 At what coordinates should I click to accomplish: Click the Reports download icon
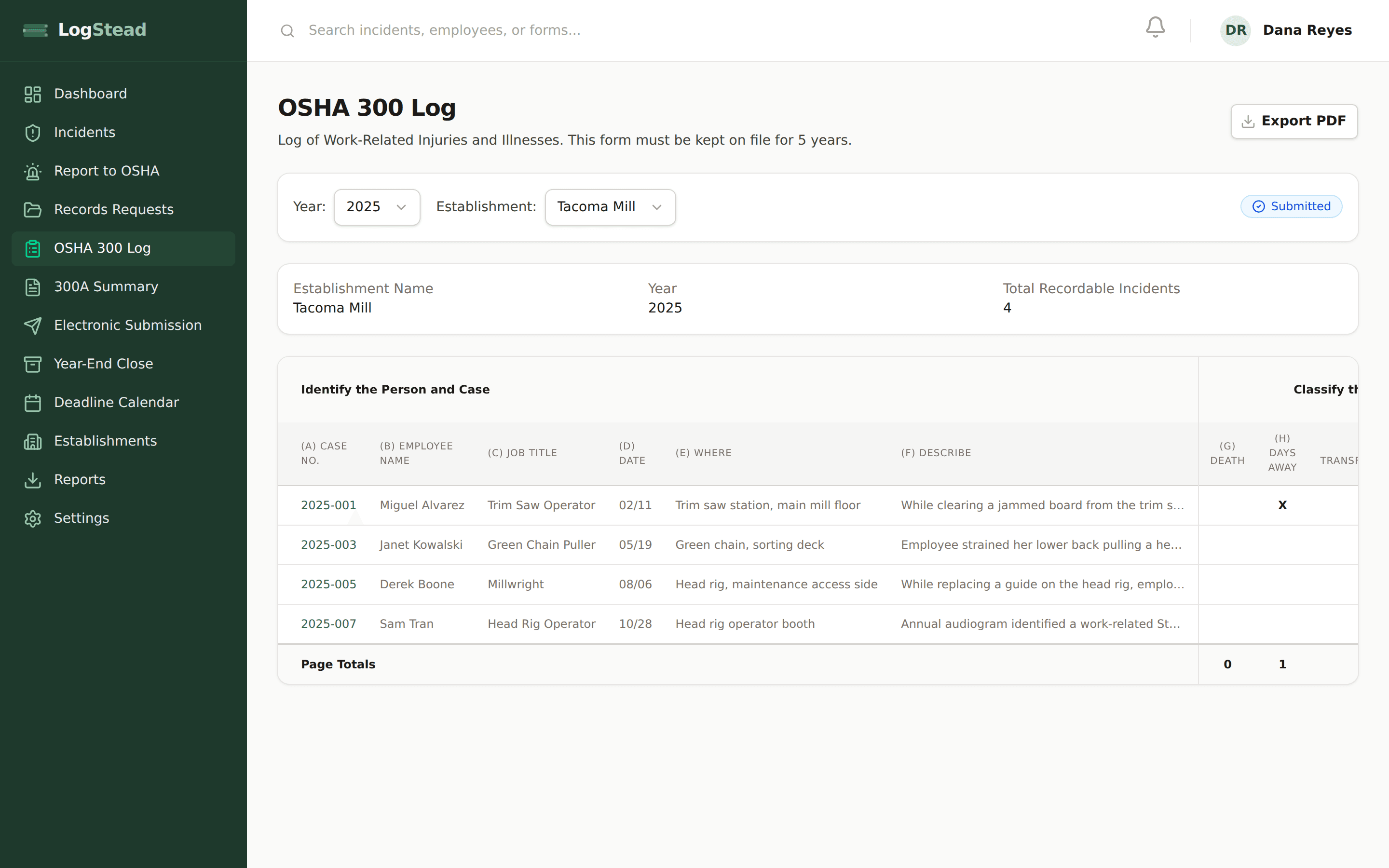[33, 479]
